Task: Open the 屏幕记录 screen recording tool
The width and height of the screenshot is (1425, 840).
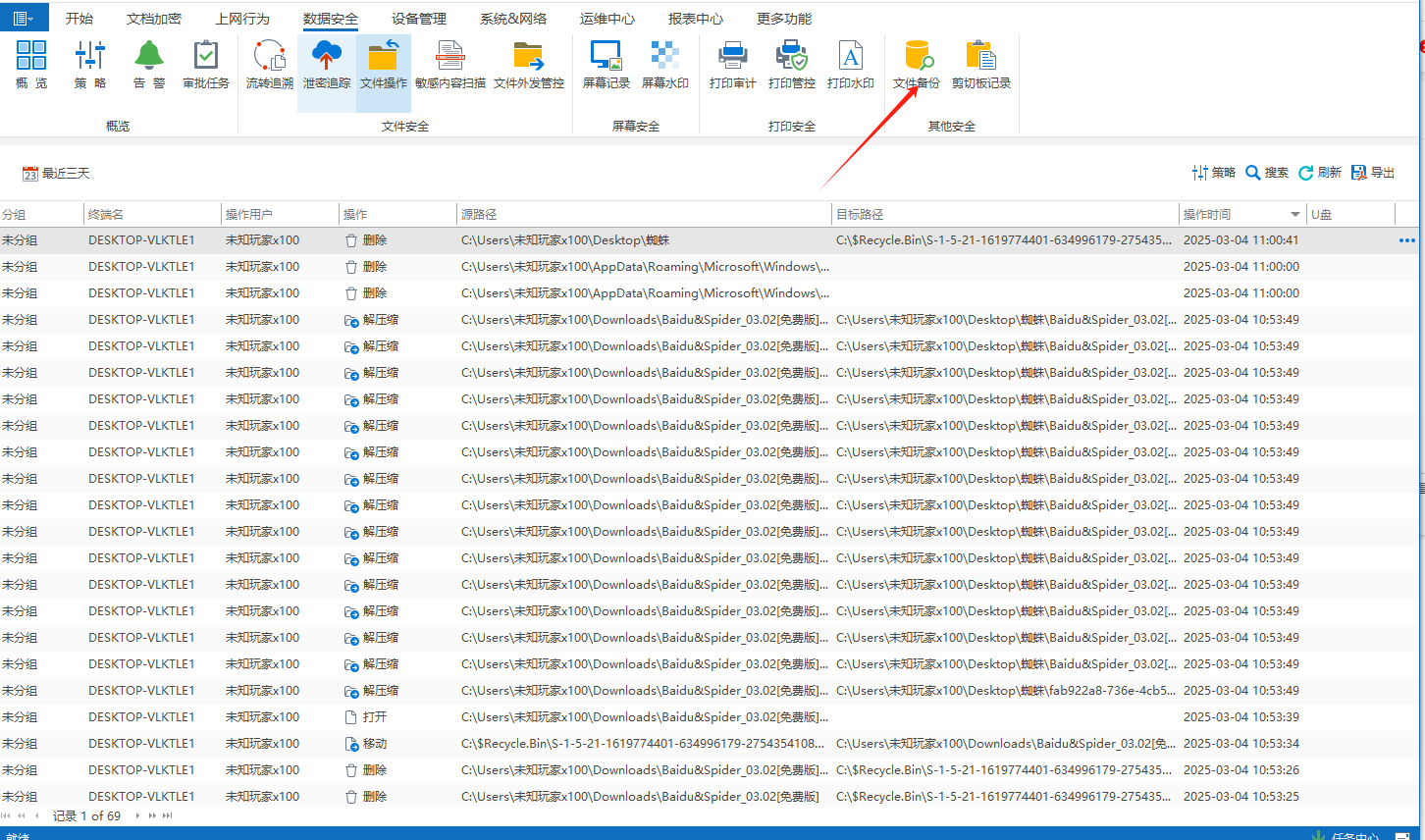Action: 606,65
